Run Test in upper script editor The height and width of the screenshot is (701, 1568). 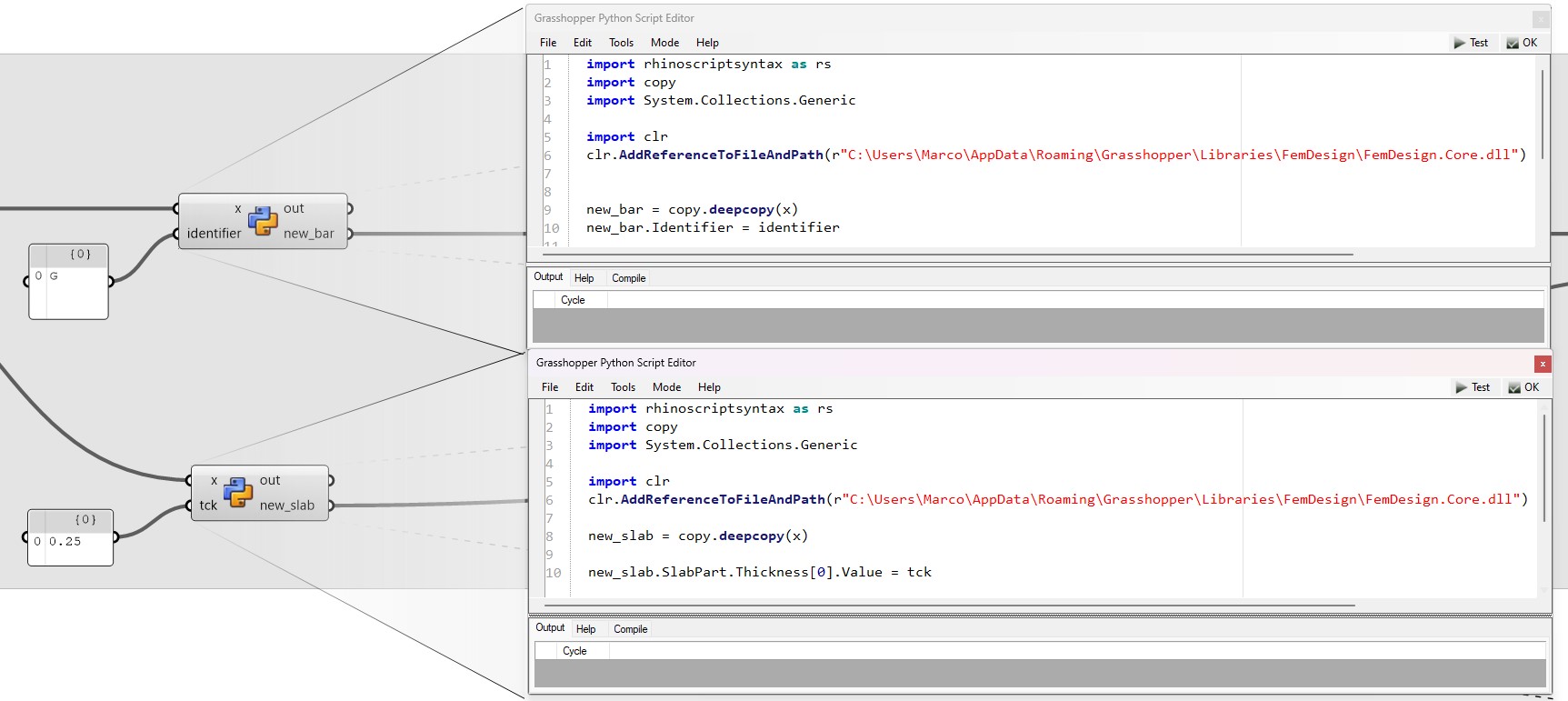(1470, 43)
